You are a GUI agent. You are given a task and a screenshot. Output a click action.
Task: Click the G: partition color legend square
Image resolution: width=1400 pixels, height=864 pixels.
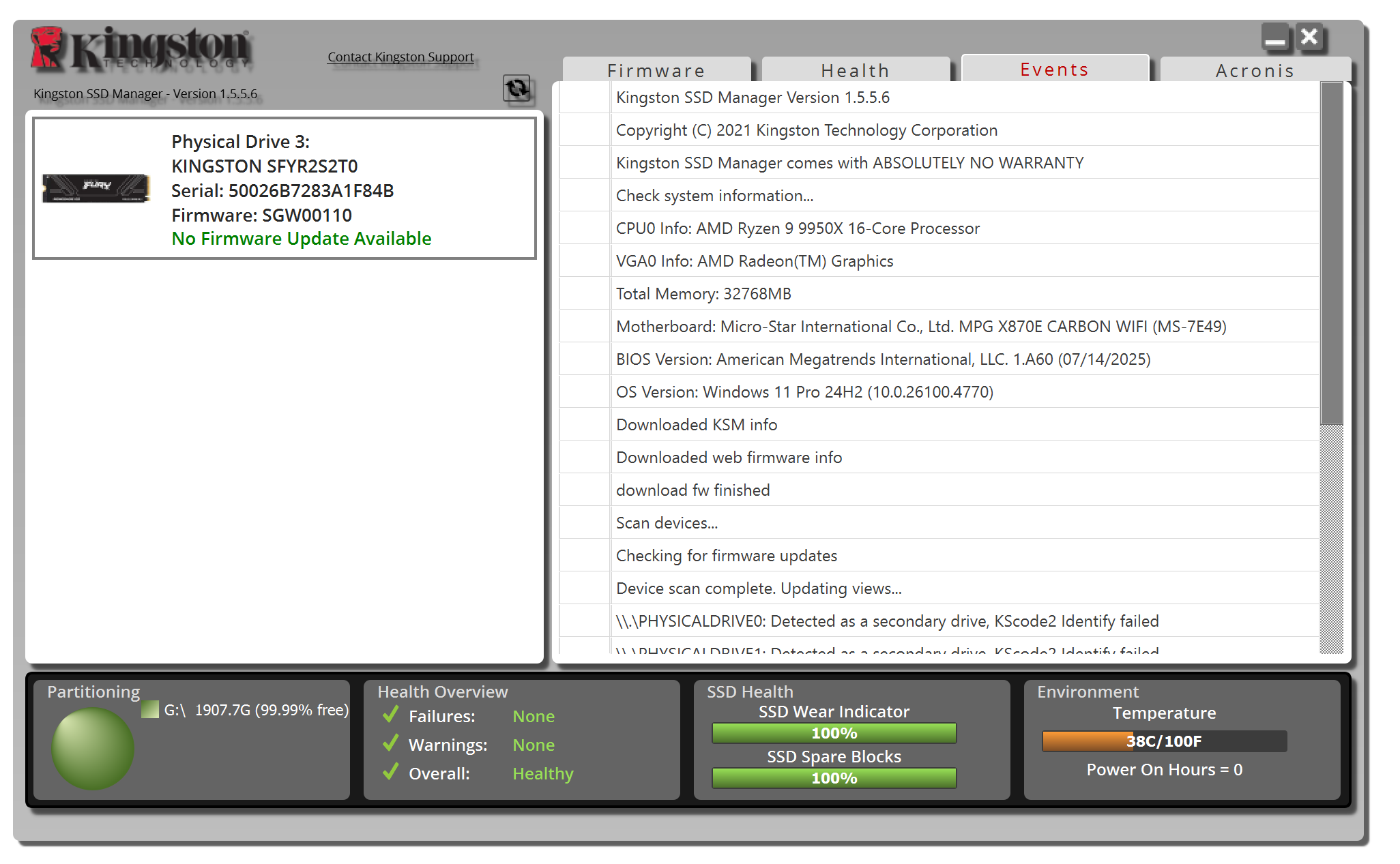click(x=150, y=710)
